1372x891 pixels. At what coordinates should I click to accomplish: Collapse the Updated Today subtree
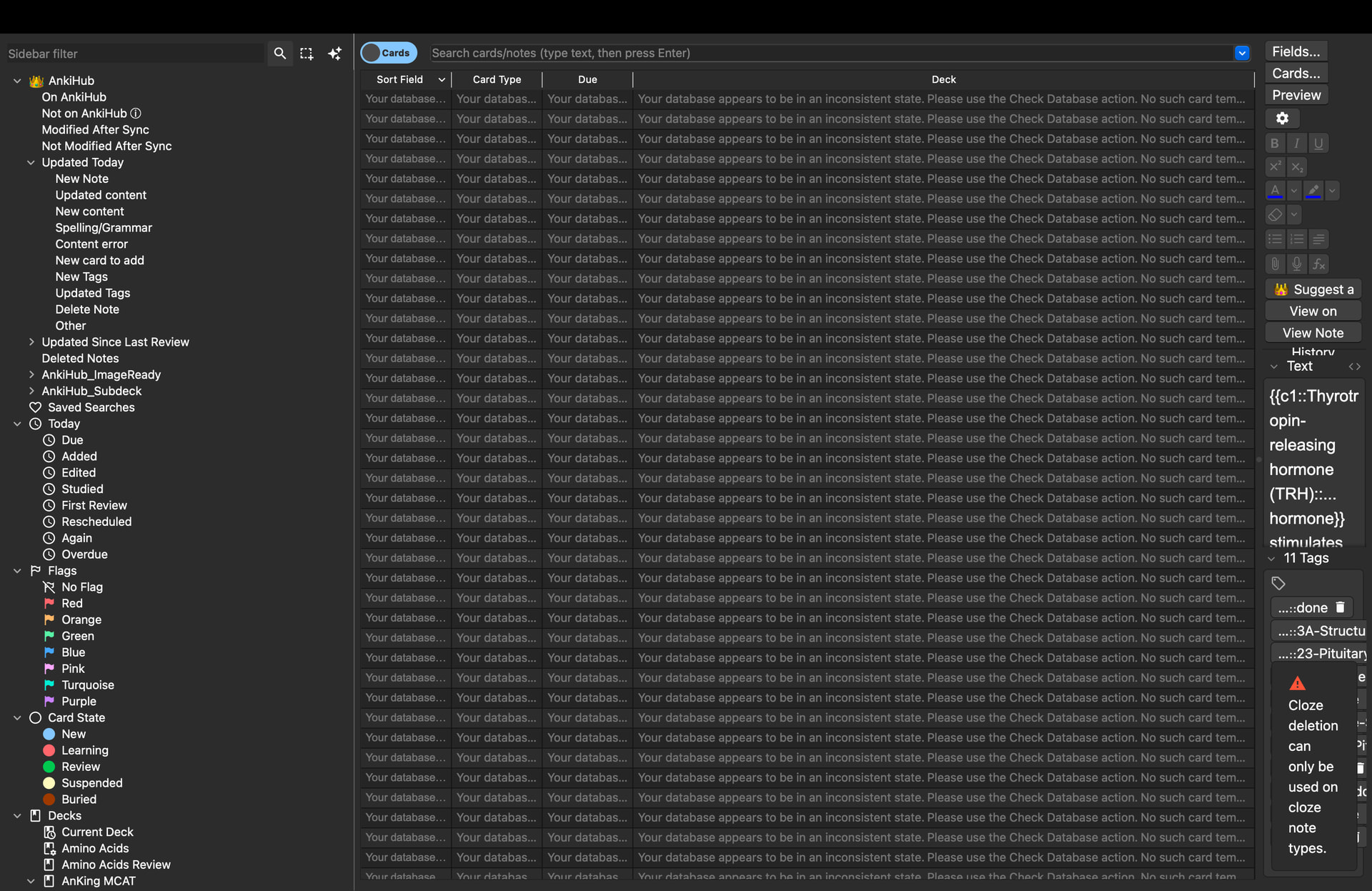tap(31, 162)
